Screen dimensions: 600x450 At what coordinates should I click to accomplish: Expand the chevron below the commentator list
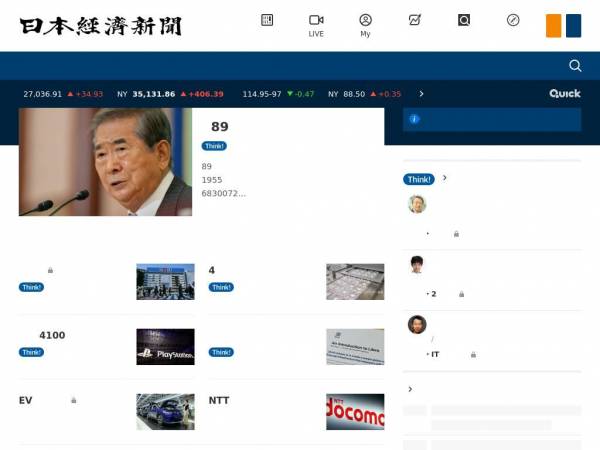click(x=410, y=389)
